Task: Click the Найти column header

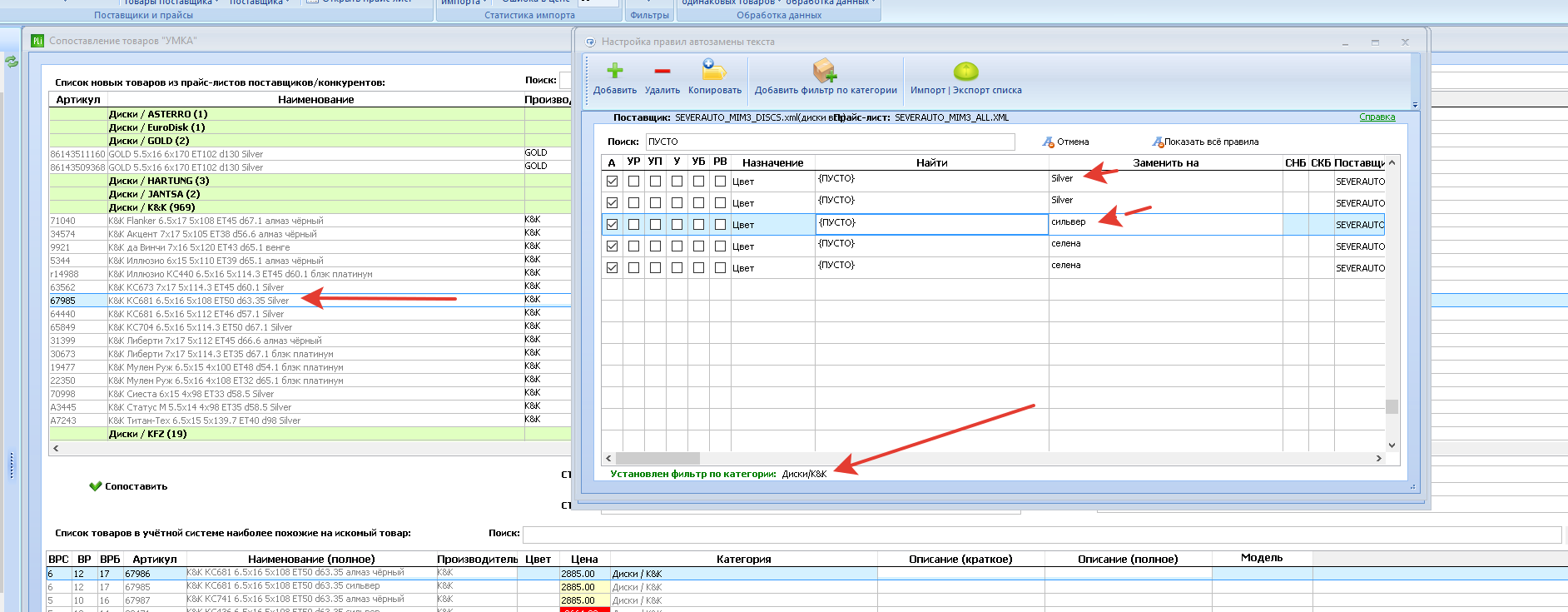Action: (931, 163)
